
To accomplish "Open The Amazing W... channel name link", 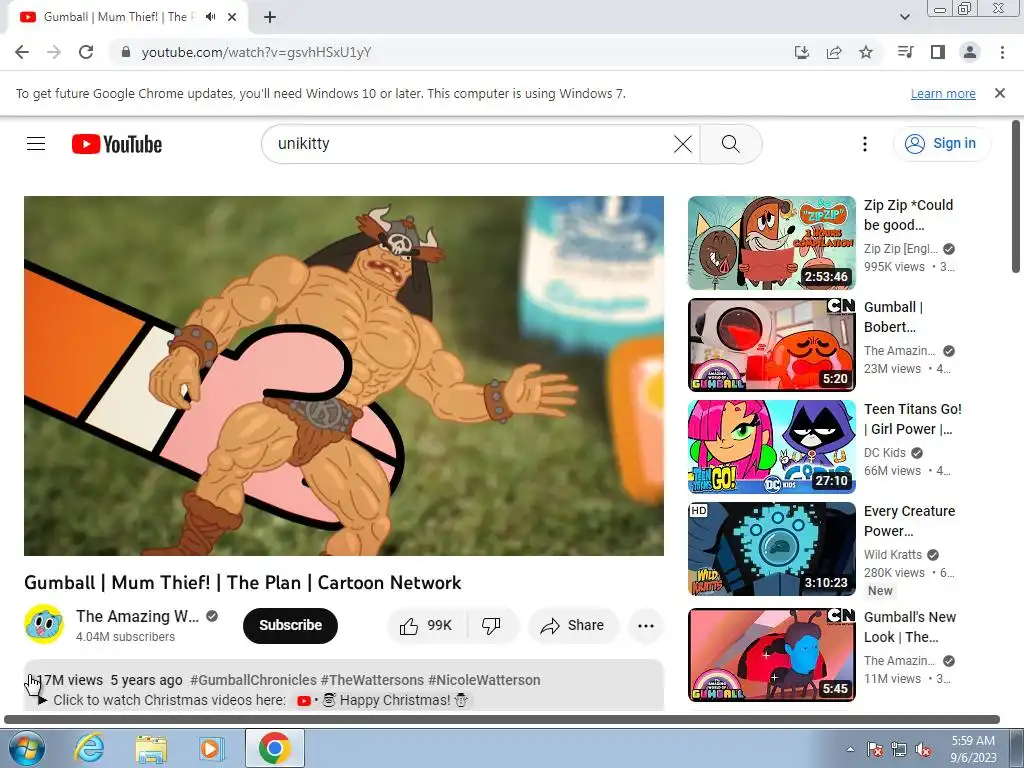I will pyautogui.click(x=138, y=616).
